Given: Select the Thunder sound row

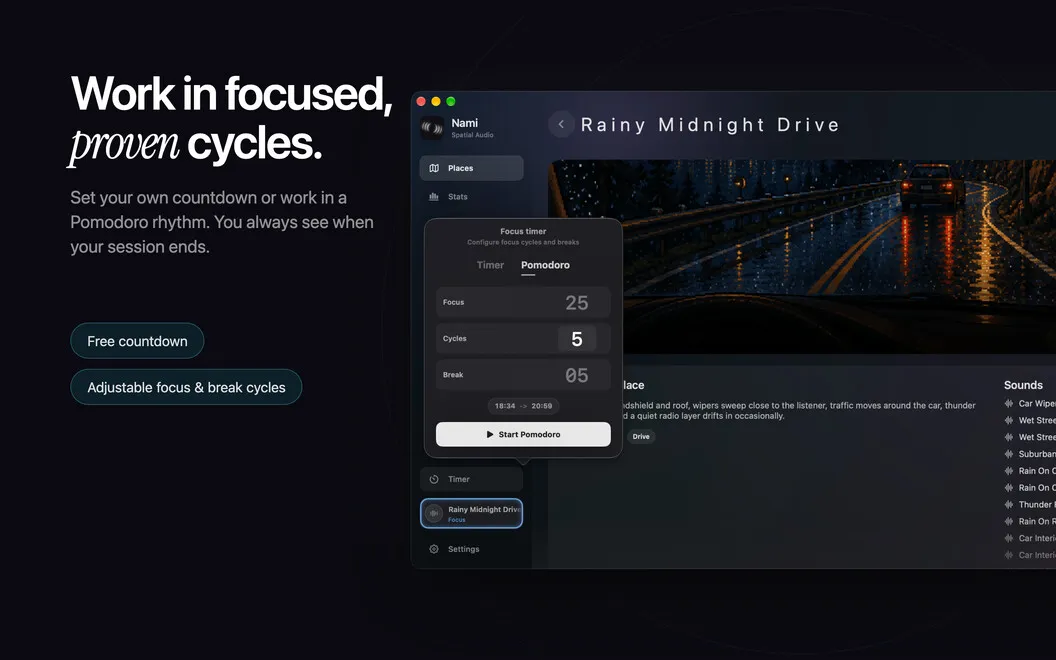Looking at the screenshot, I should [1030, 504].
